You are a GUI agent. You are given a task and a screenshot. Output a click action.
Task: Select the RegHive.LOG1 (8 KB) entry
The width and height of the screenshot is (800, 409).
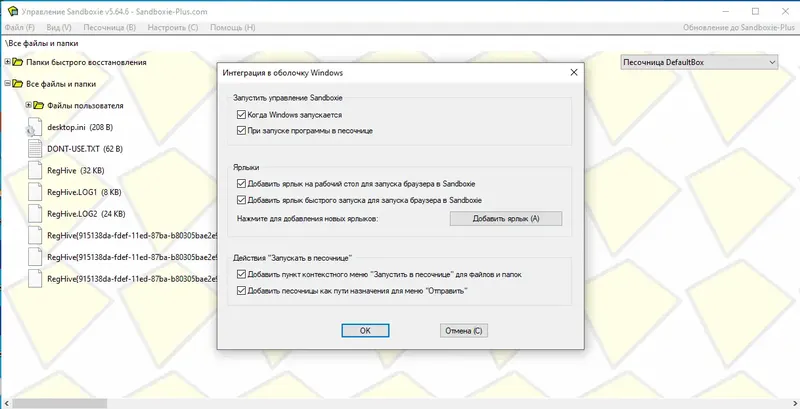(x=84, y=192)
